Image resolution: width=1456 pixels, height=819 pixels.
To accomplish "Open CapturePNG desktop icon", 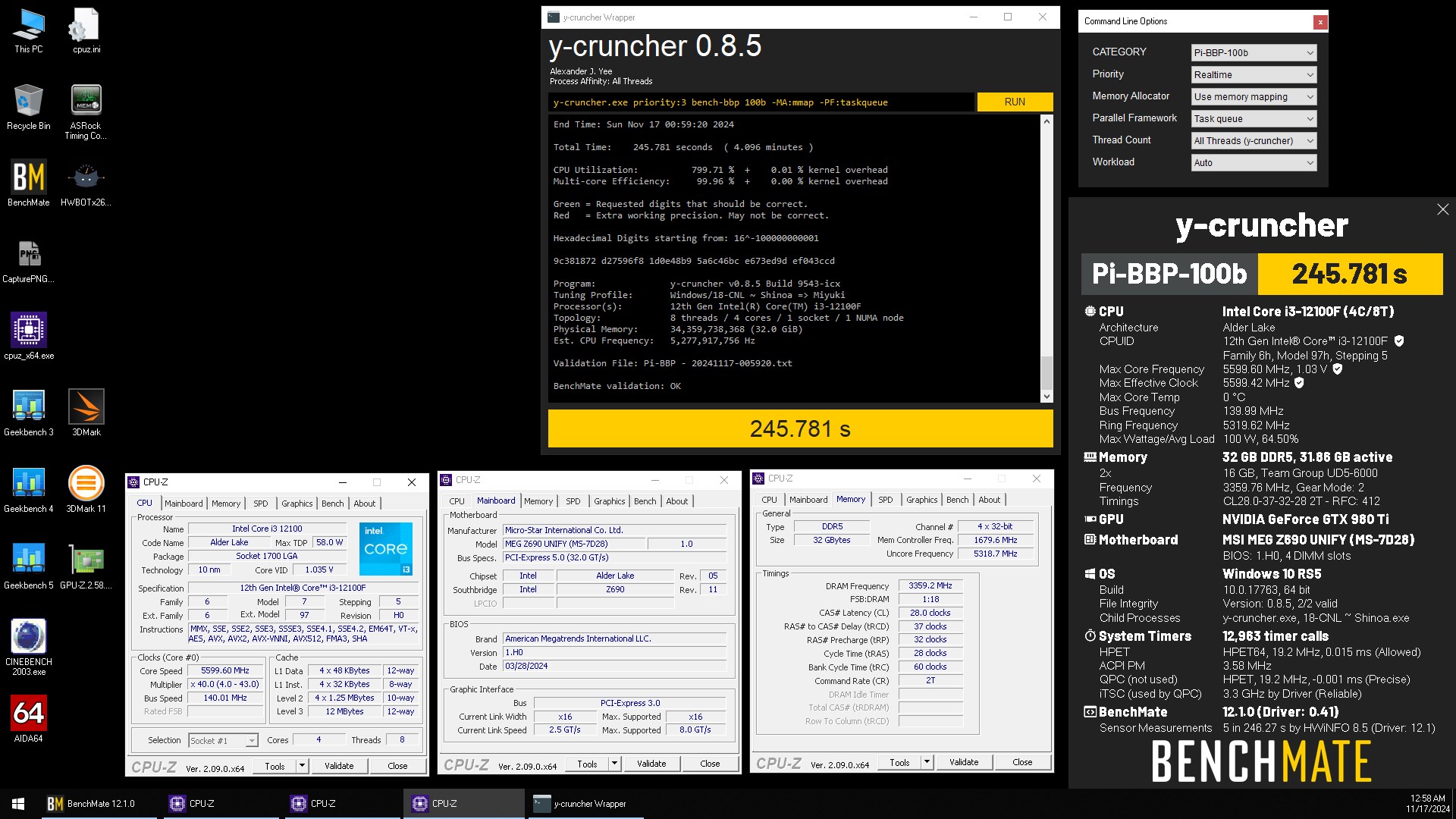I will click(29, 260).
